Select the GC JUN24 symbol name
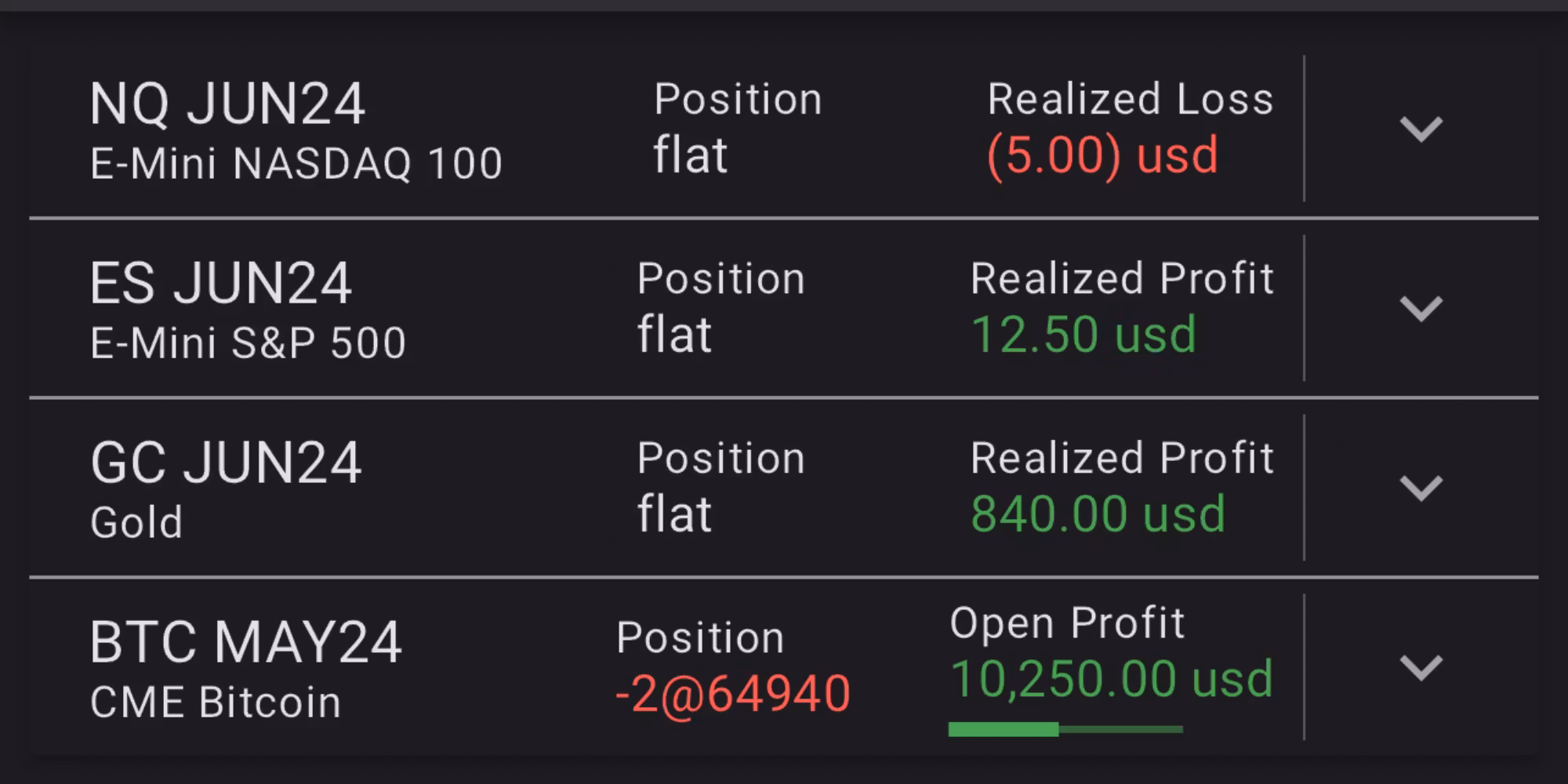 coord(226,463)
